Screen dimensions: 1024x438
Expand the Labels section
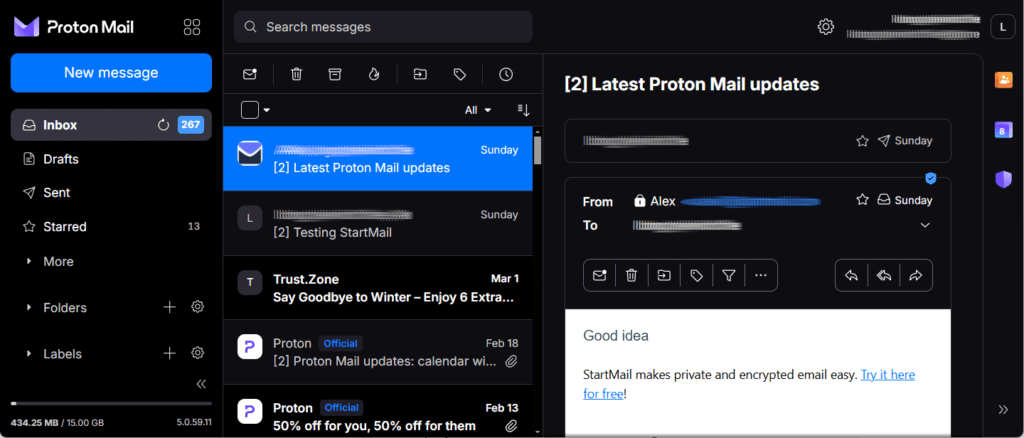(29, 354)
